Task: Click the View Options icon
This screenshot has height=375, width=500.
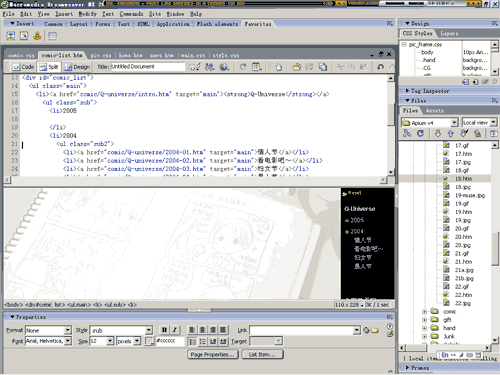Action: pos(257,67)
